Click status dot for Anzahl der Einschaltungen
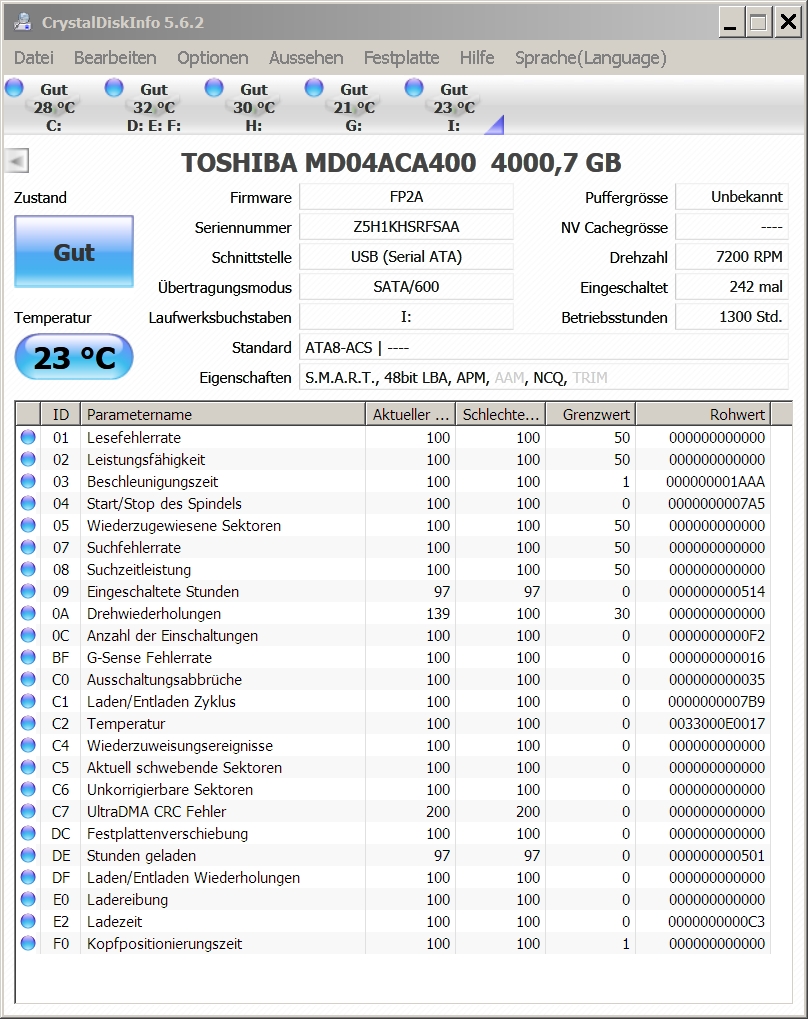The height and width of the screenshot is (1019, 808). pyautogui.click(x=28, y=636)
